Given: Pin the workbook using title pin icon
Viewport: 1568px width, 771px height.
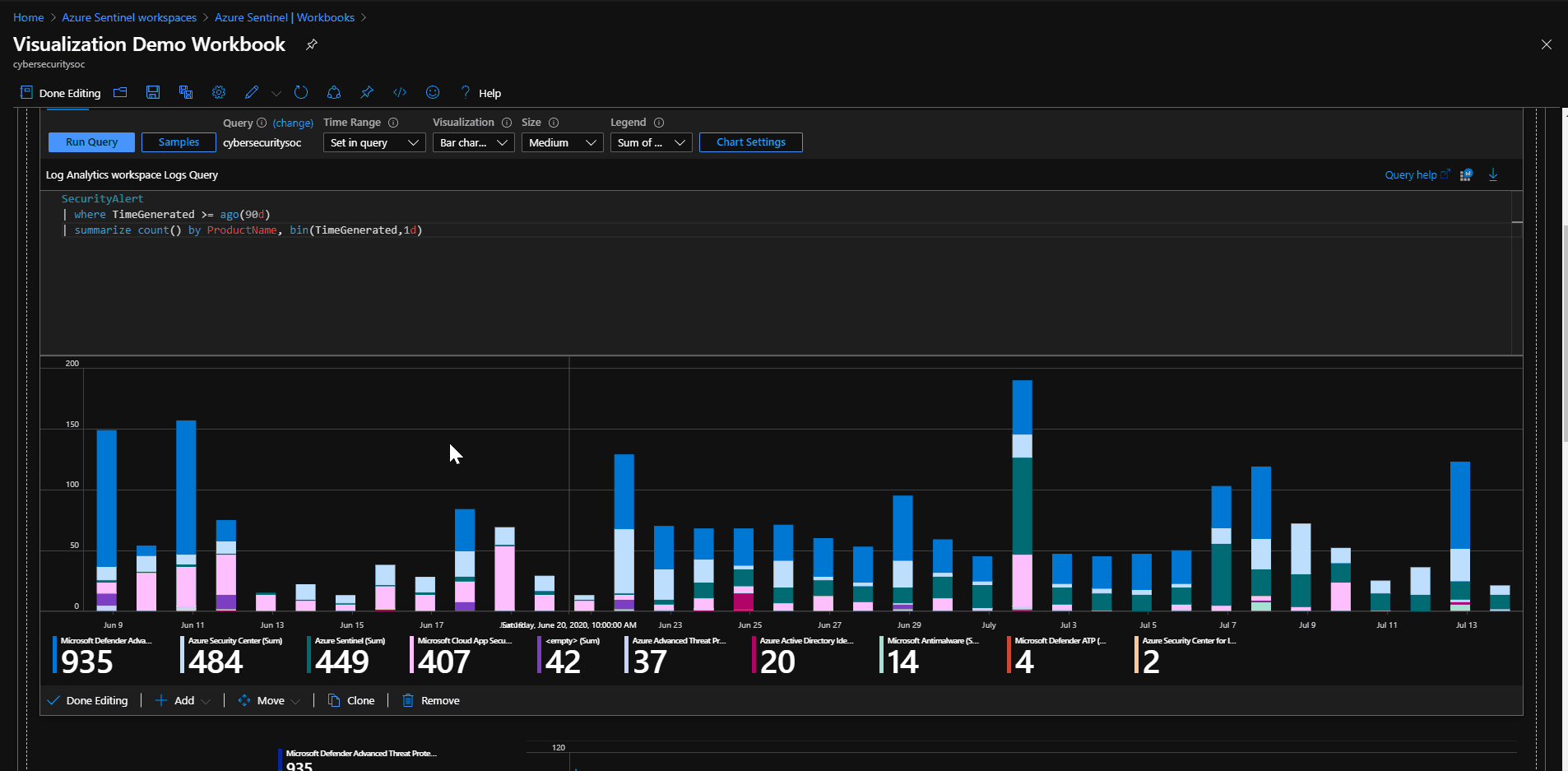Looking at the screenshot, I should (311, 44).
